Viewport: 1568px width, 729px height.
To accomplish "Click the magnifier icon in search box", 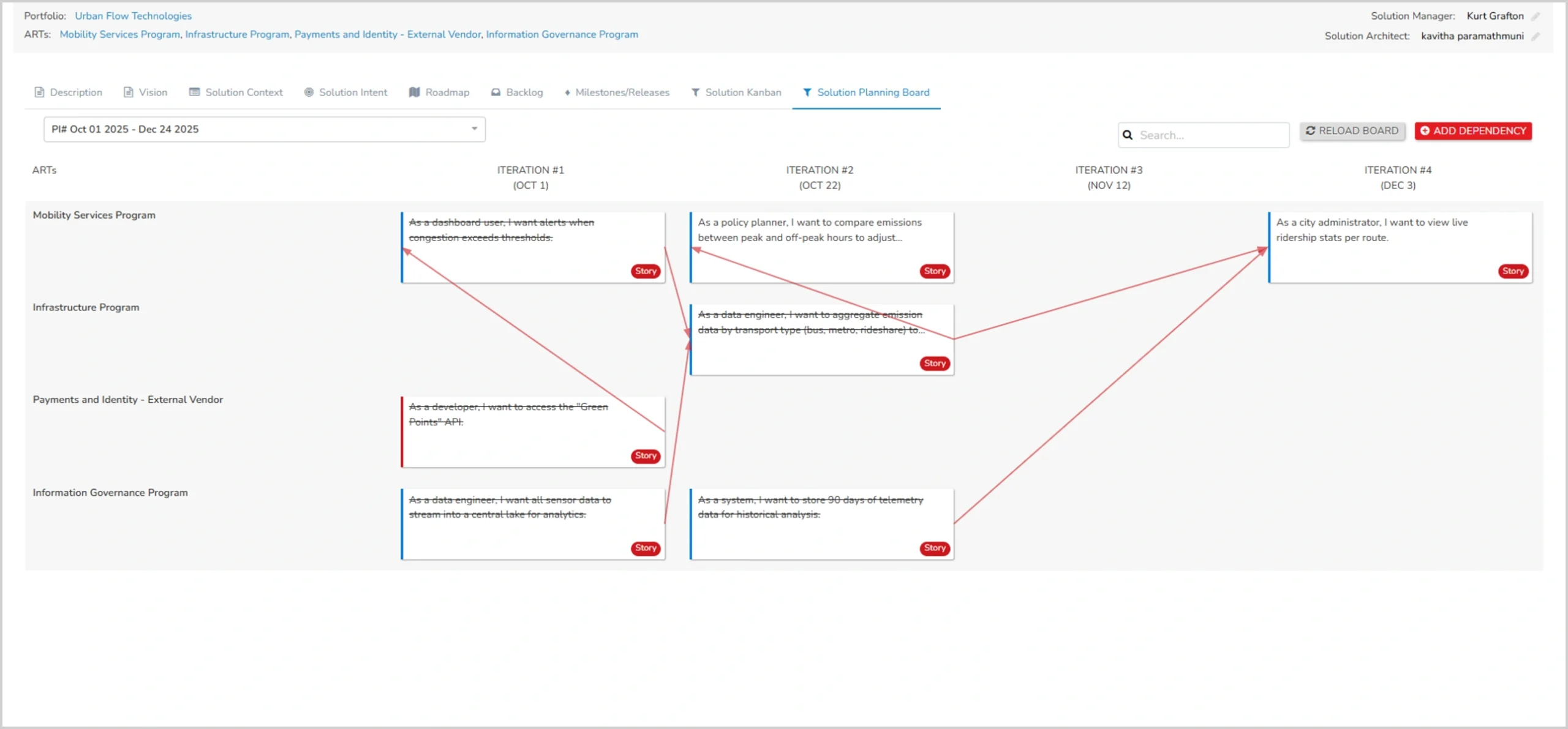I will (1128, 135).
